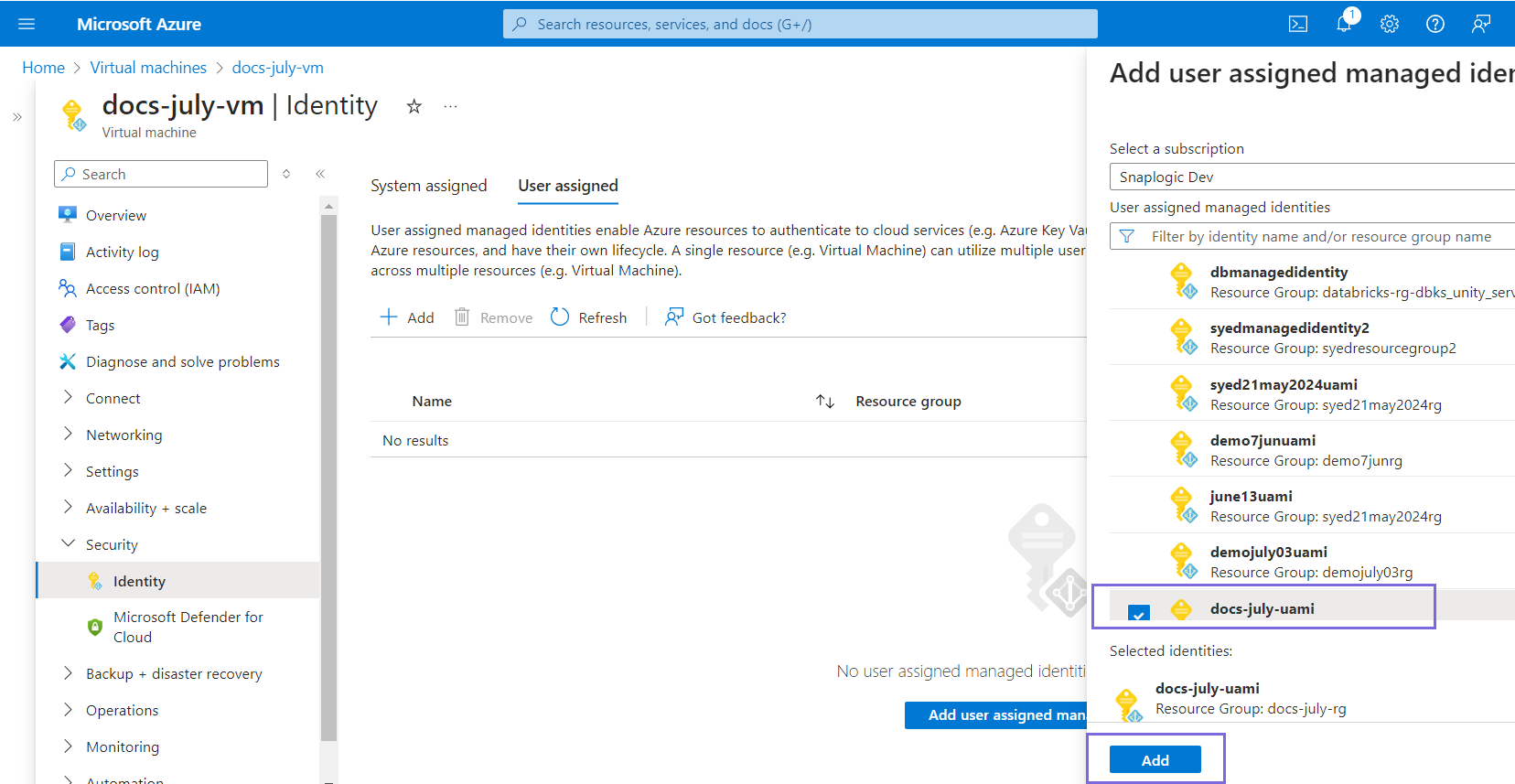
Task: Click the help question mark icon
Action: 1434,25
